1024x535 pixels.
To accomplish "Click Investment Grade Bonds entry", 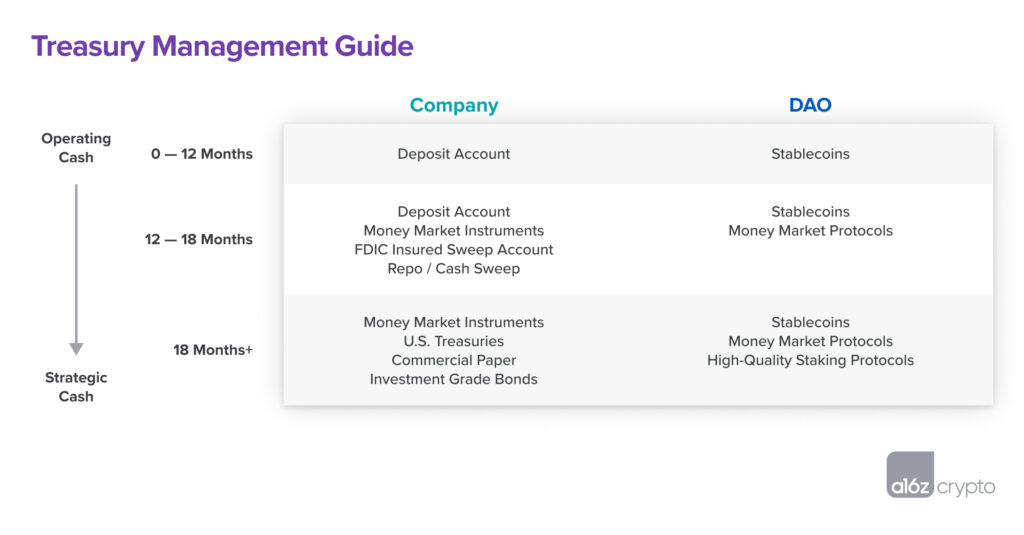I will tap(453, 379).
